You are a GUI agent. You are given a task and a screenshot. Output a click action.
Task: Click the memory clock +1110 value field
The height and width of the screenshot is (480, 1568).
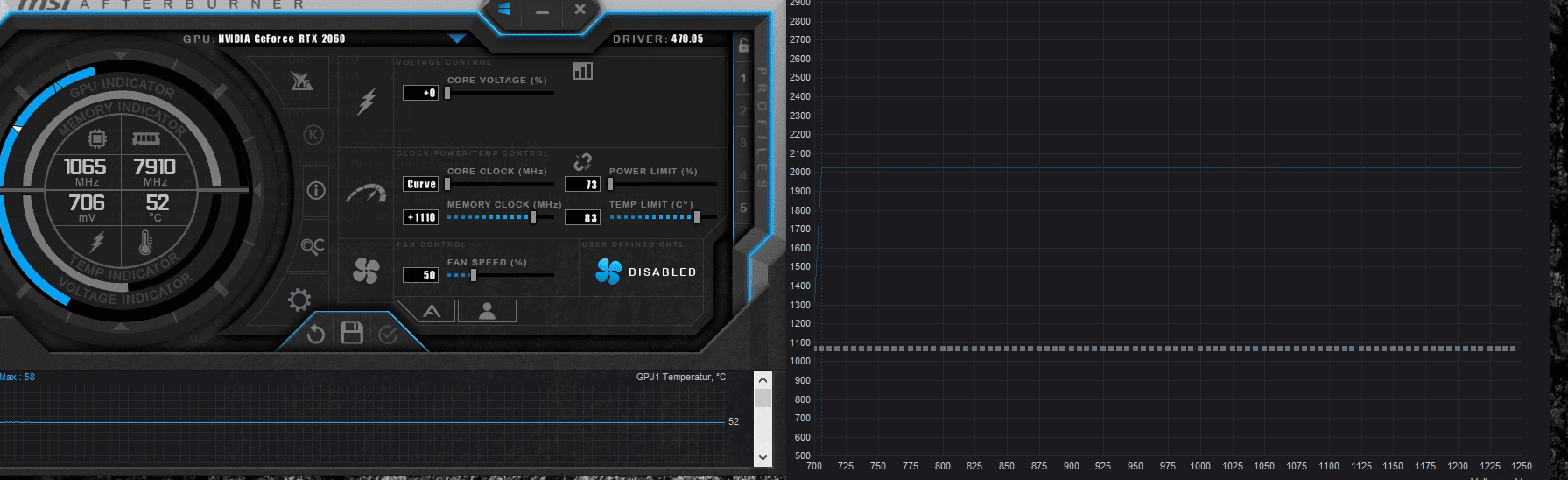(420, 217)
